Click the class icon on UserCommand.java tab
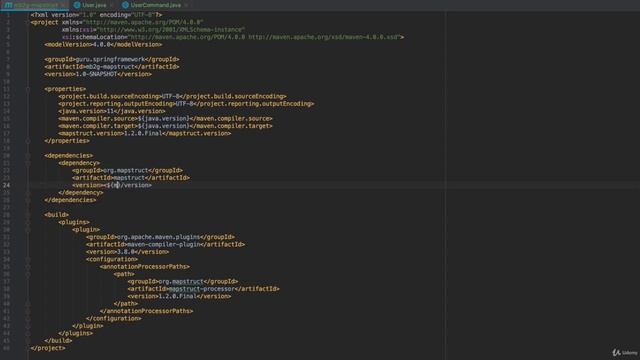Screen dimensions: 640x360 pos(125,5)
